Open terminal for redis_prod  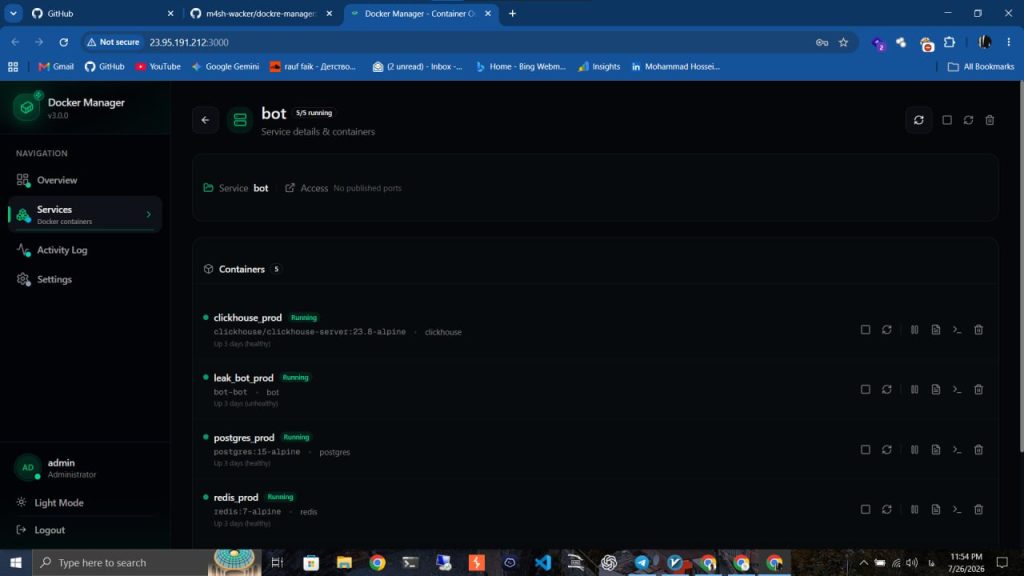tap(957, 509)
